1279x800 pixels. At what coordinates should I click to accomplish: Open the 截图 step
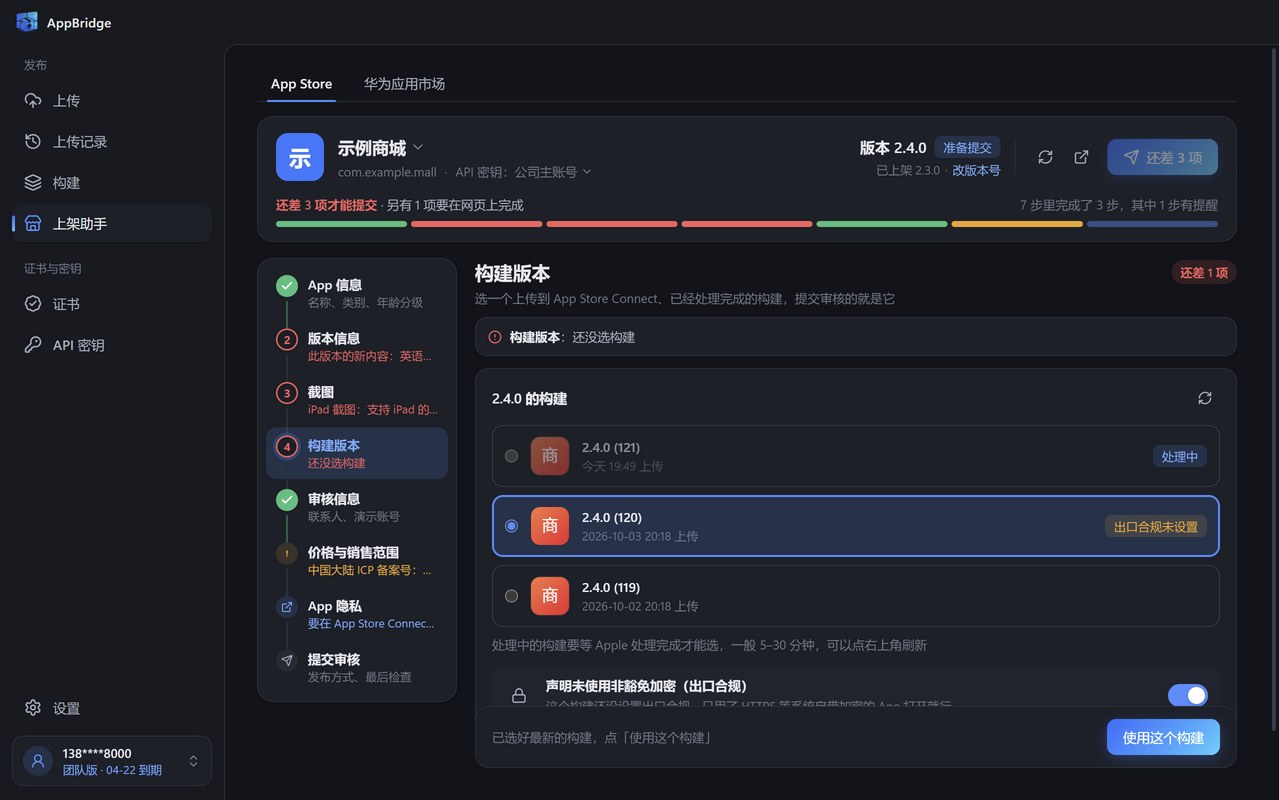pos(357,400)
